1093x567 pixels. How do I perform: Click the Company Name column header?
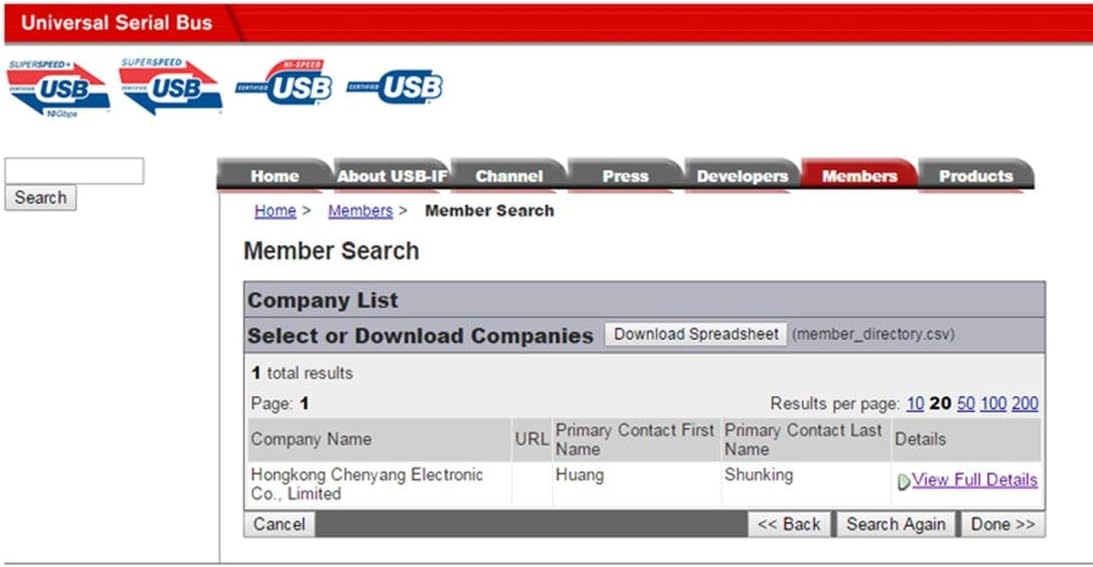[379, 439]
